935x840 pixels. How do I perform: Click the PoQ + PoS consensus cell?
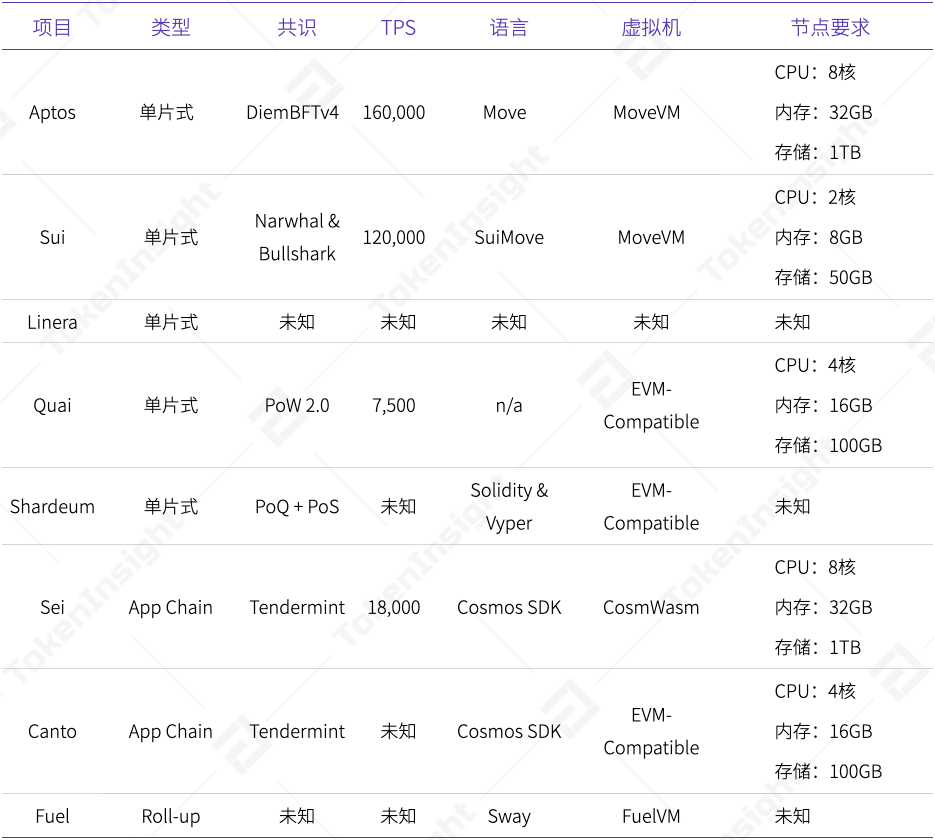coord(297,506)
